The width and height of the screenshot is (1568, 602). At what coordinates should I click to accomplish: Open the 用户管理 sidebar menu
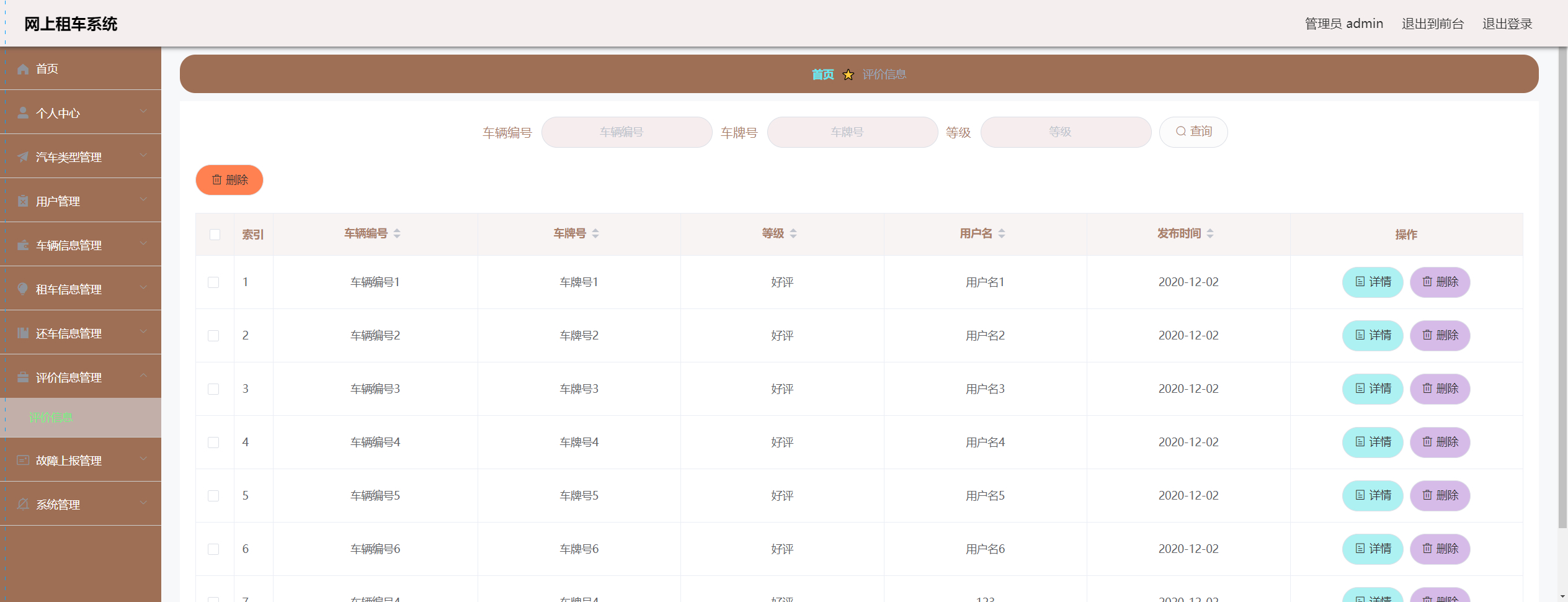(x=81, y=200)
